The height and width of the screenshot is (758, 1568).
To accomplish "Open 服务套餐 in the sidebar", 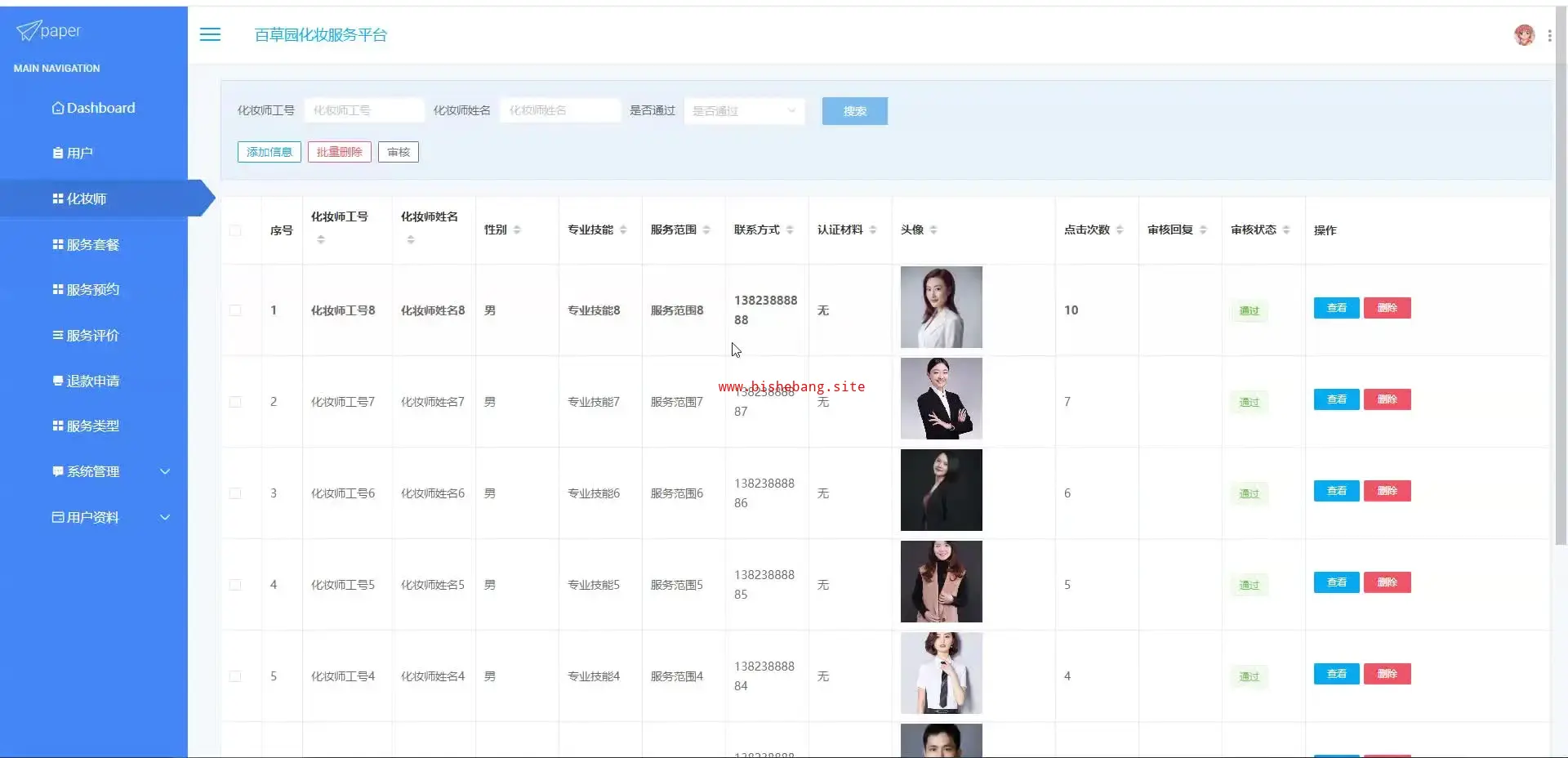I will [92, 244].
